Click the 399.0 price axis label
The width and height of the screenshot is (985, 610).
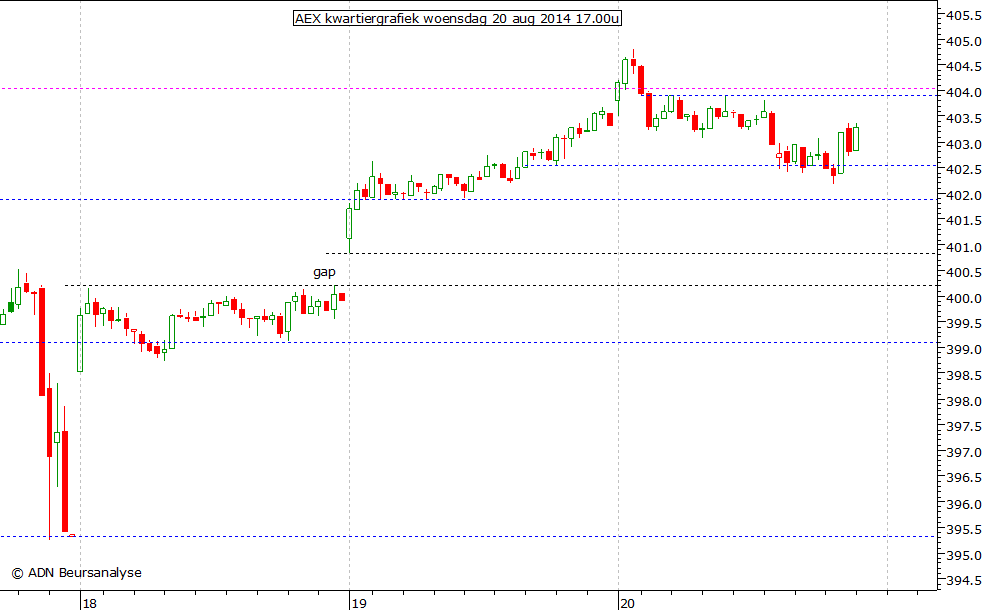click(964, 350)
